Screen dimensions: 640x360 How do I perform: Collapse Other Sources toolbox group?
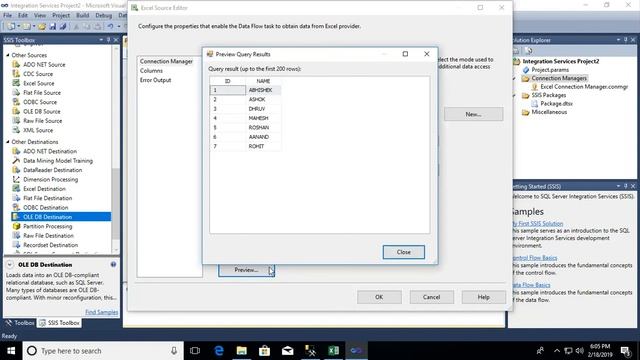point(8,55)
